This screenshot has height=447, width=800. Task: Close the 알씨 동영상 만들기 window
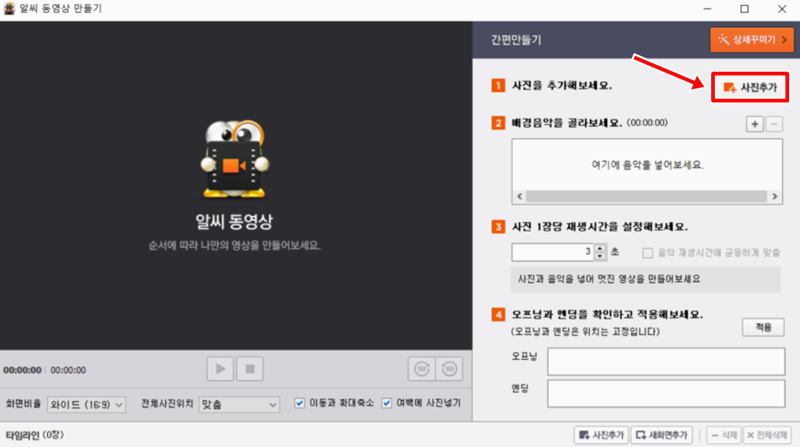(x=782, y=9)
